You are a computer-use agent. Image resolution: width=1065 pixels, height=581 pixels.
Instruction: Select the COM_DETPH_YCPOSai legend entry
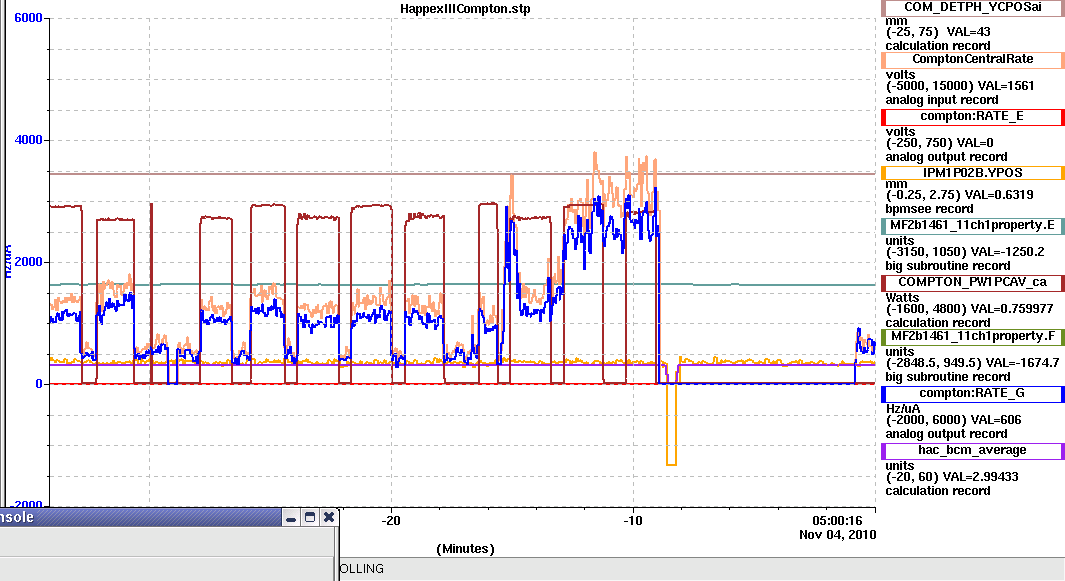click(x=973, y=7)
